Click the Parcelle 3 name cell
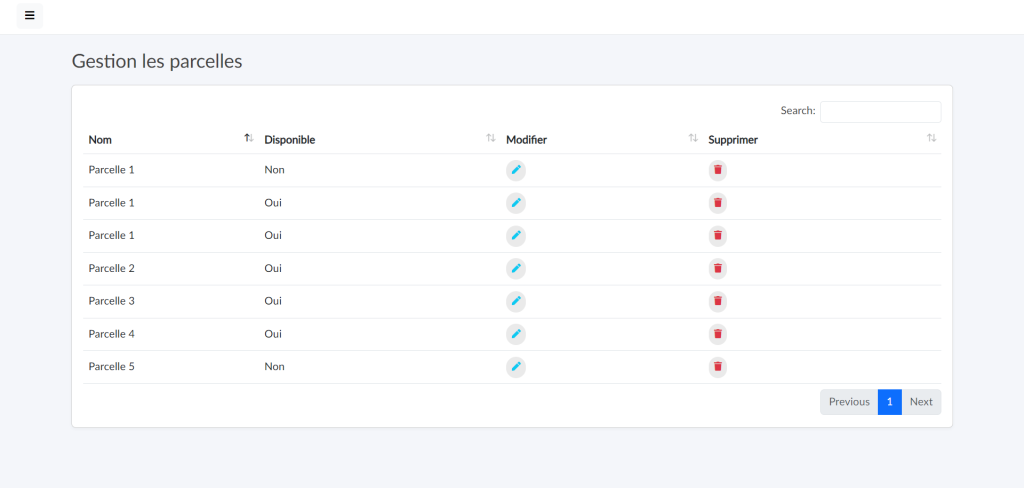 (x=112, y=301)
